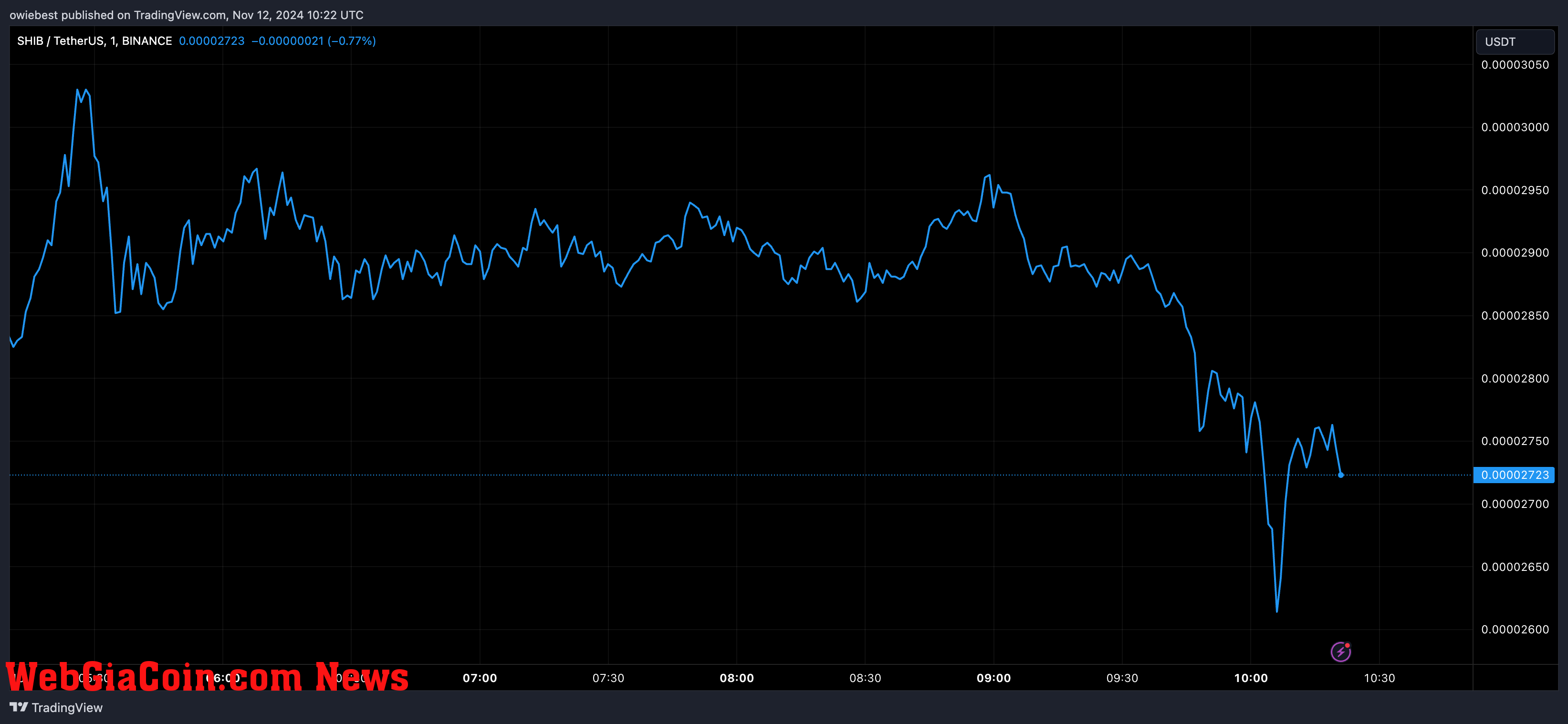Viewport: 1568px width, 724px height.
Task: Click the 0.00002723 value in header
Action: click(212, 41)
